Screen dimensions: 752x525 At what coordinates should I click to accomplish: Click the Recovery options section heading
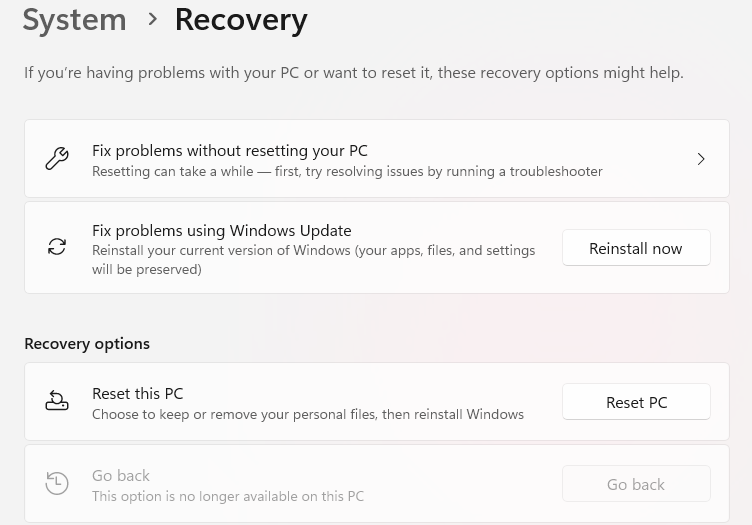pos(87,344)
